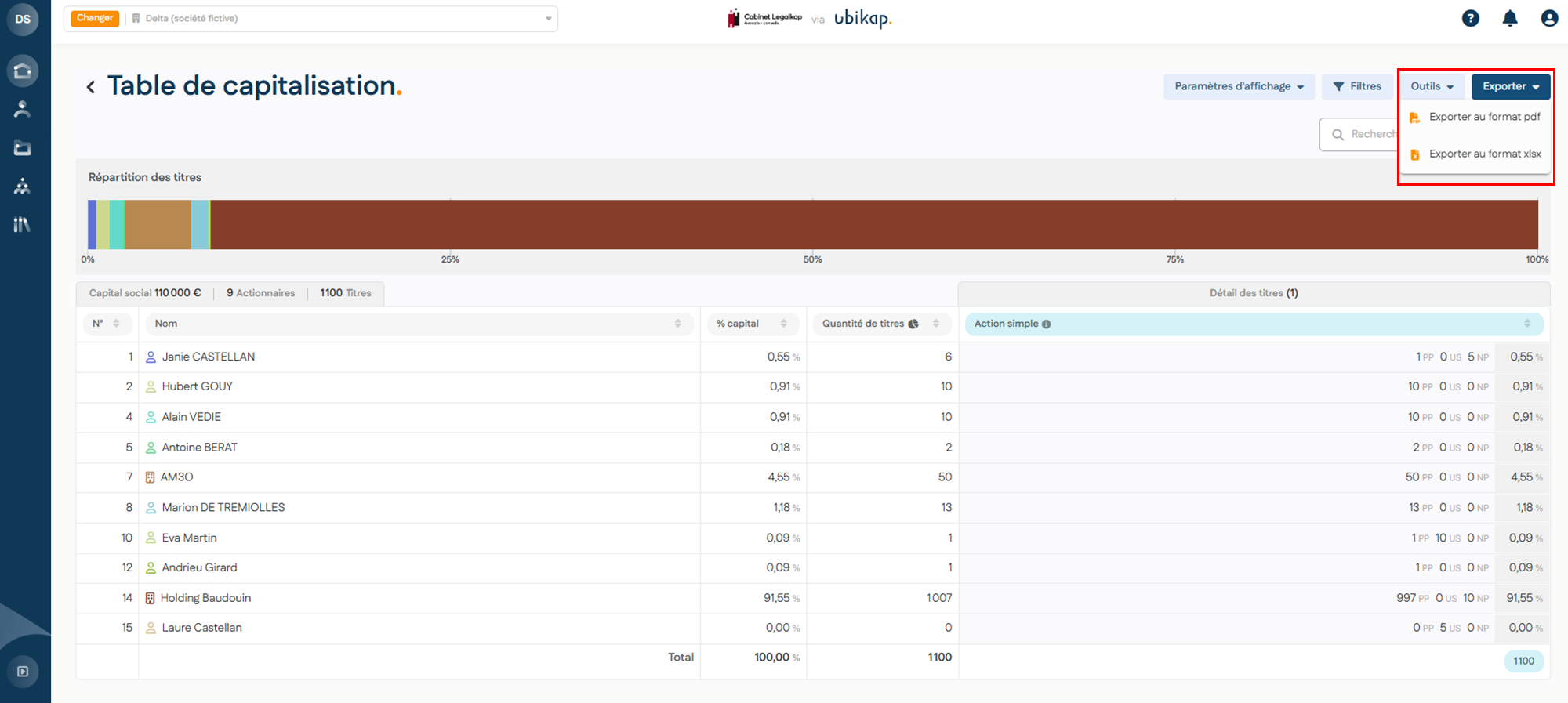Image resolution: width=1568 pixels, height=703 pixels.
Task: Click the XLSX file icon in export menu
Action: point(1415,154)
